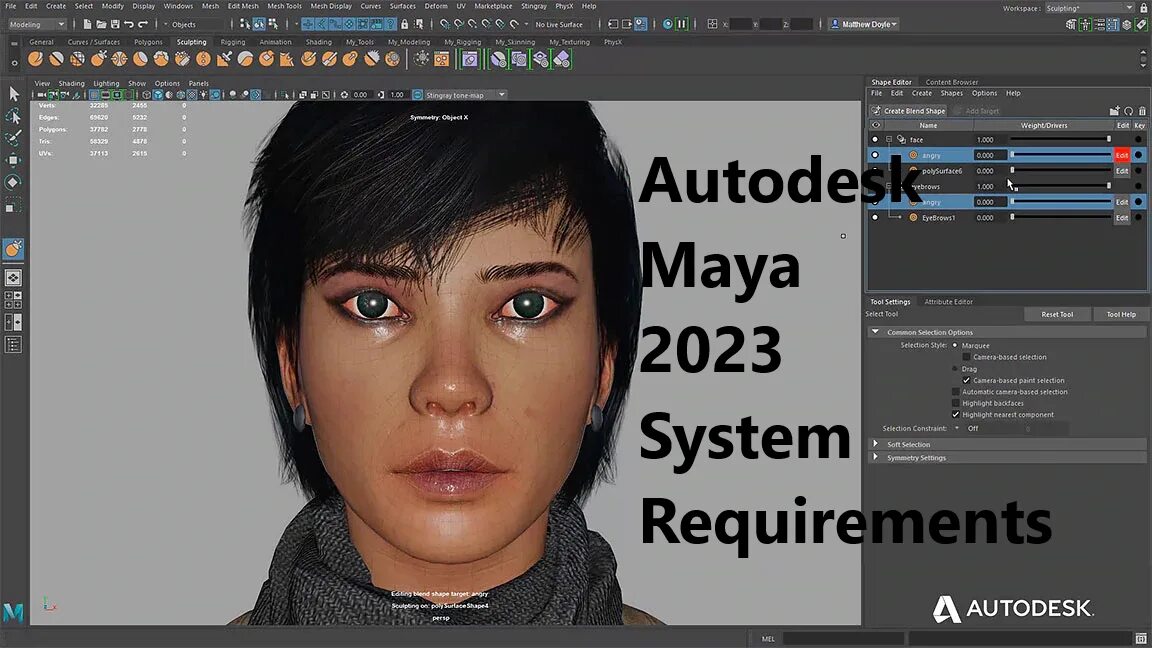Select the Smooth sculpting tool icon

tap(57, 59)
